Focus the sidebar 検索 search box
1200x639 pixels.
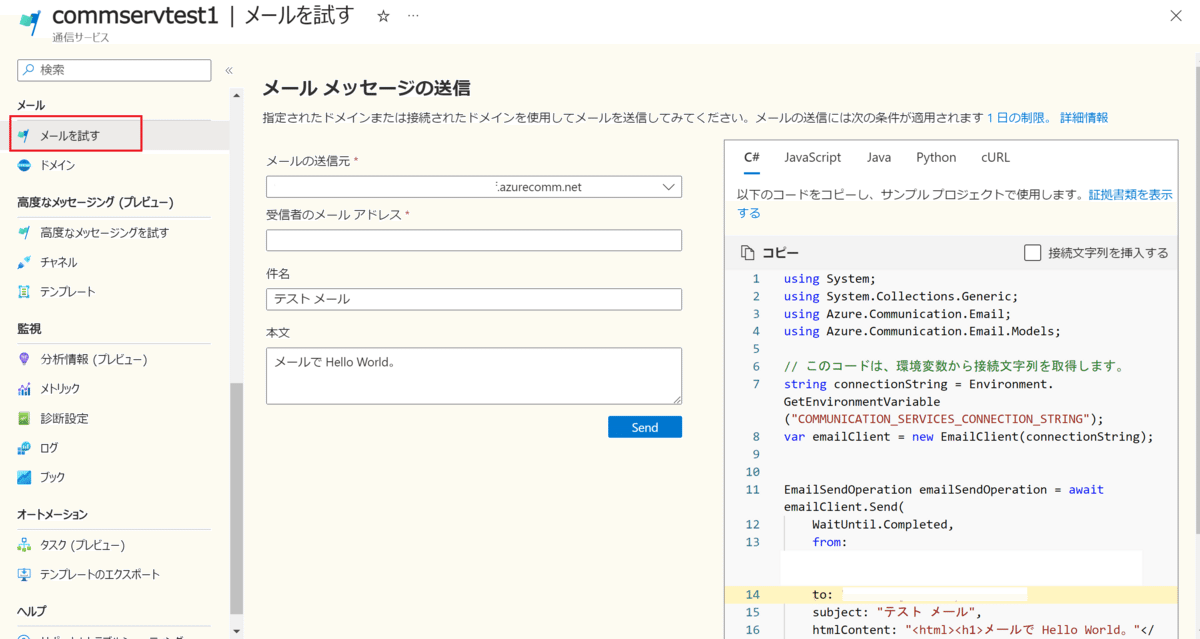(x=114, y=70)
